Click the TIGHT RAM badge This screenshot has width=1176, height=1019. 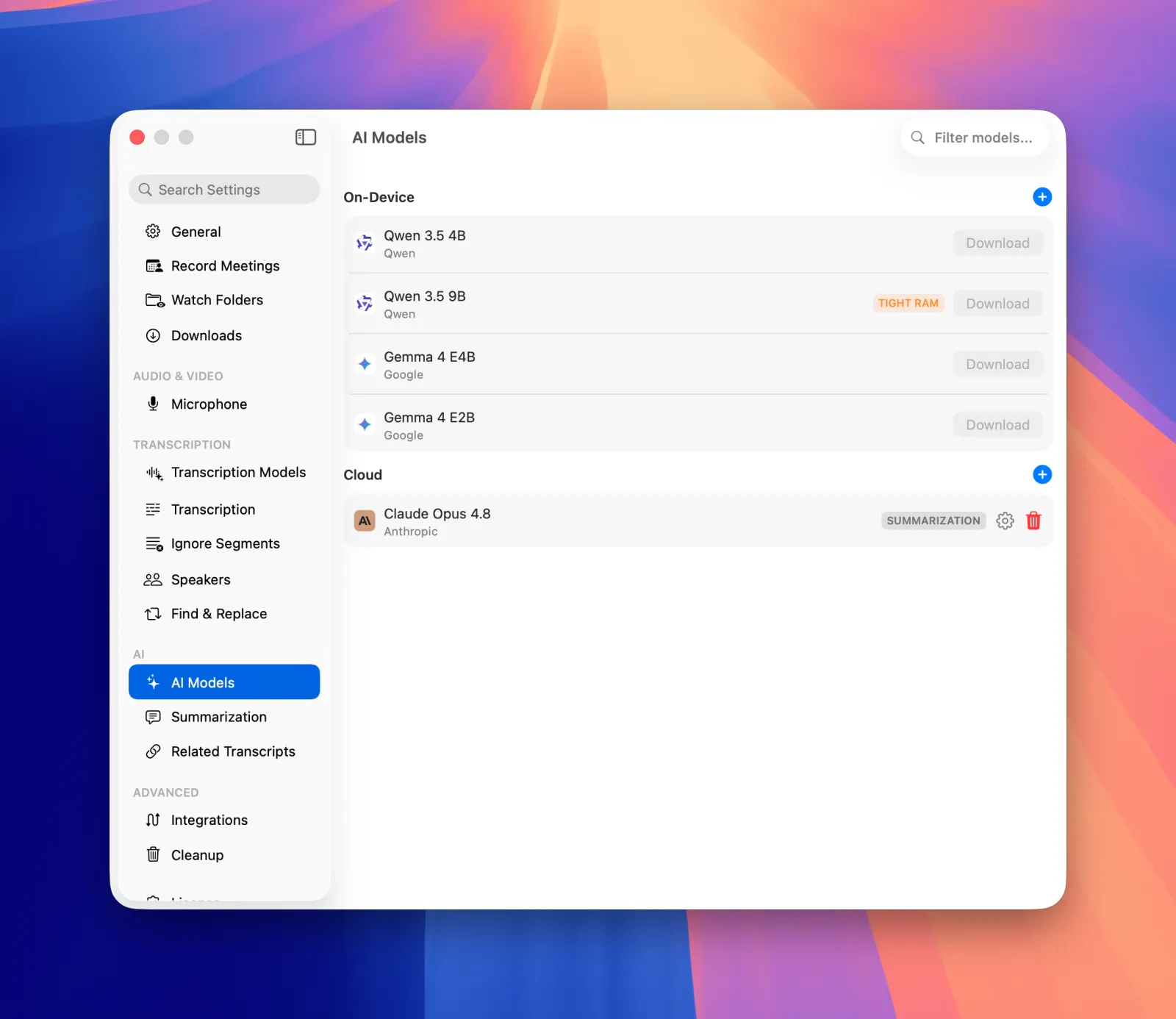tap(908, 303)
